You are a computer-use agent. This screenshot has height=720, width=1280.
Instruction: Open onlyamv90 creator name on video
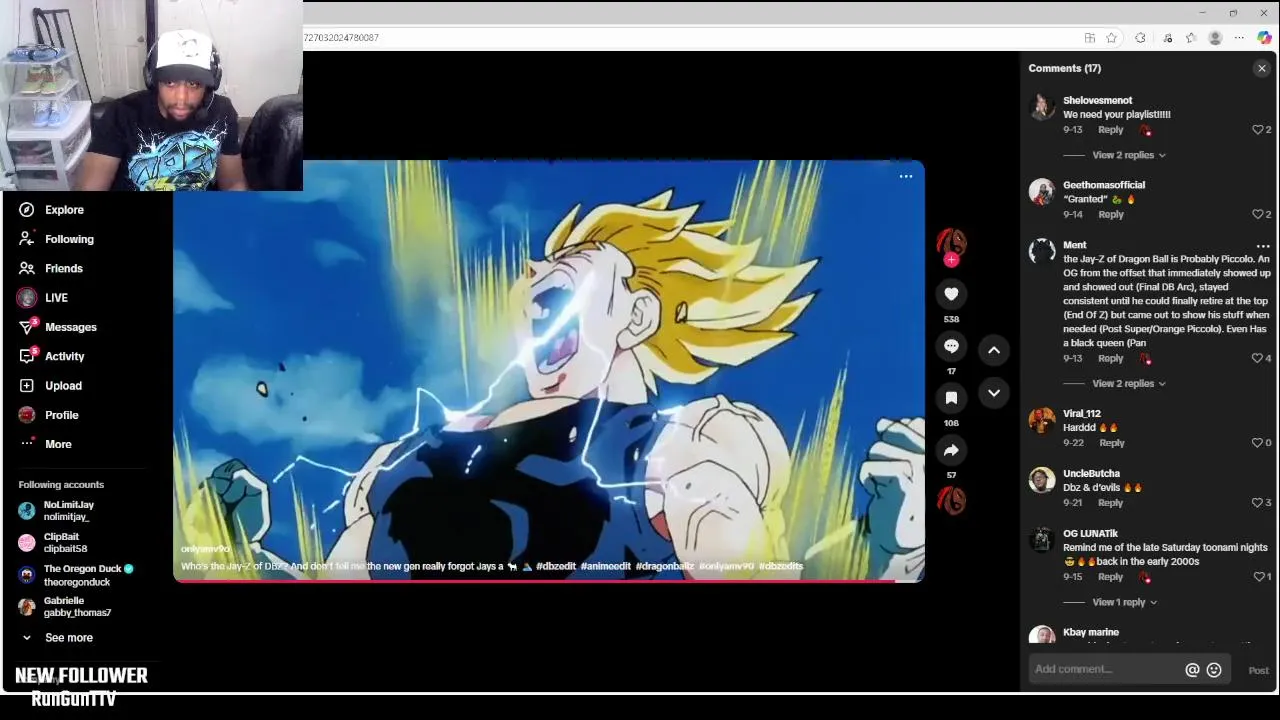[x=205, y=549]
